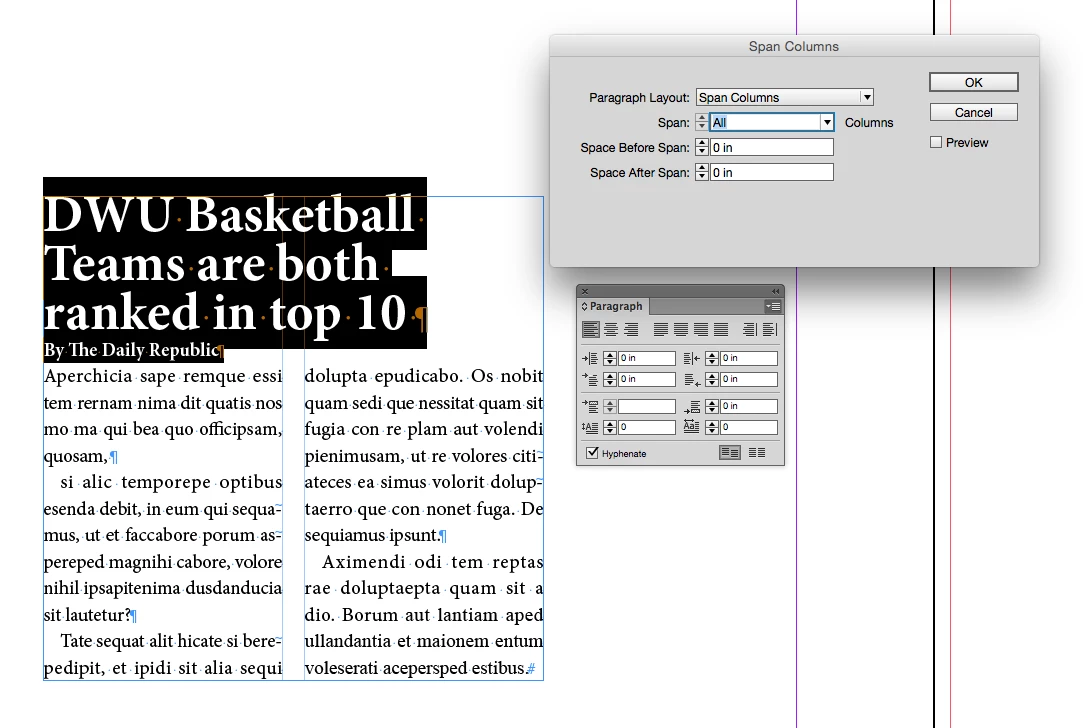Viewport: 1083px width, 728px height.
Task: Click the Drop Cap Characters value field
Action: point(749,428)
